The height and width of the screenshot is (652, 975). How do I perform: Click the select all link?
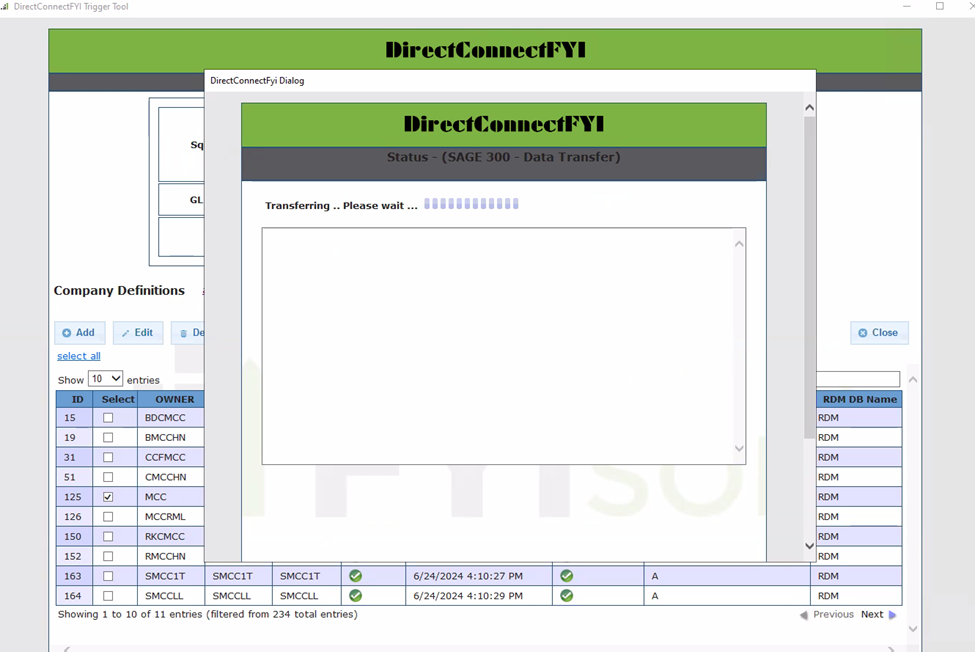(x=79, y=356)
